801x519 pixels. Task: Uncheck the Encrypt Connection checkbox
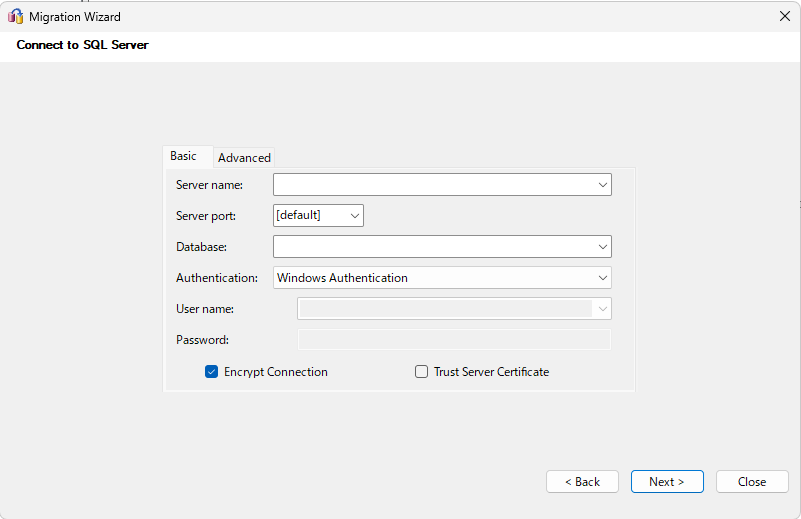212,372
